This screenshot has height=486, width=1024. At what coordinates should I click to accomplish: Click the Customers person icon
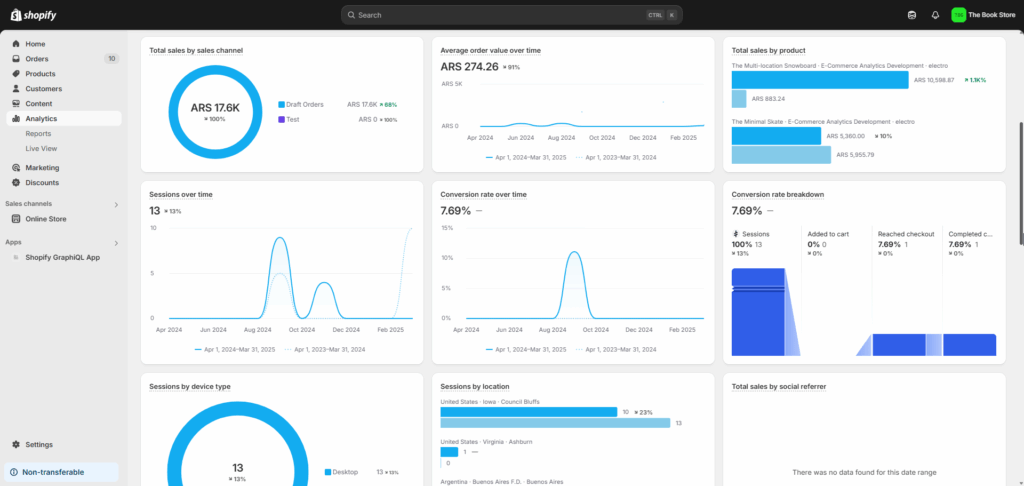(16, 89)
